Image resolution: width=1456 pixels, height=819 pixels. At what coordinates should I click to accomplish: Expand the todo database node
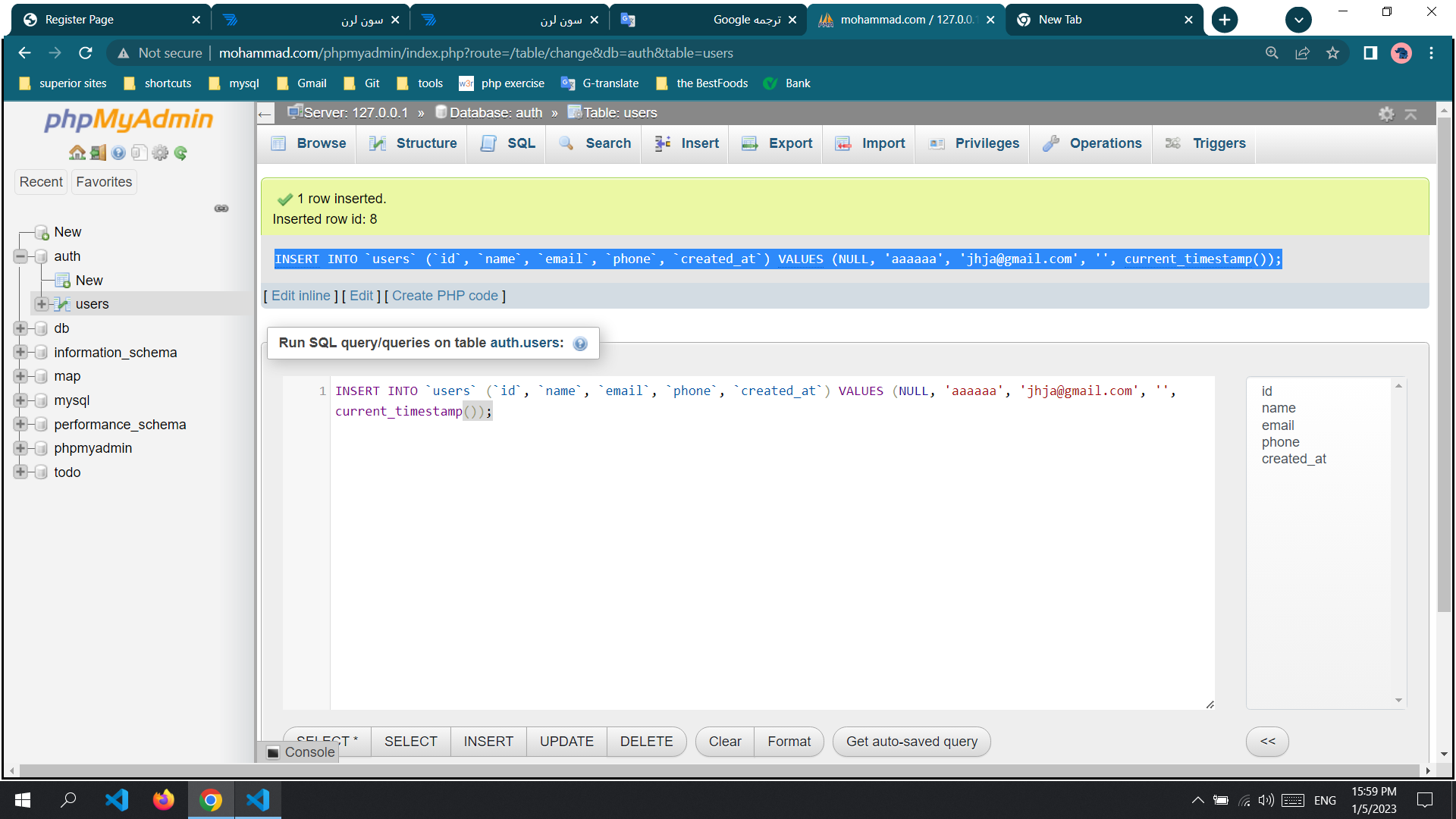pos(20,472)
